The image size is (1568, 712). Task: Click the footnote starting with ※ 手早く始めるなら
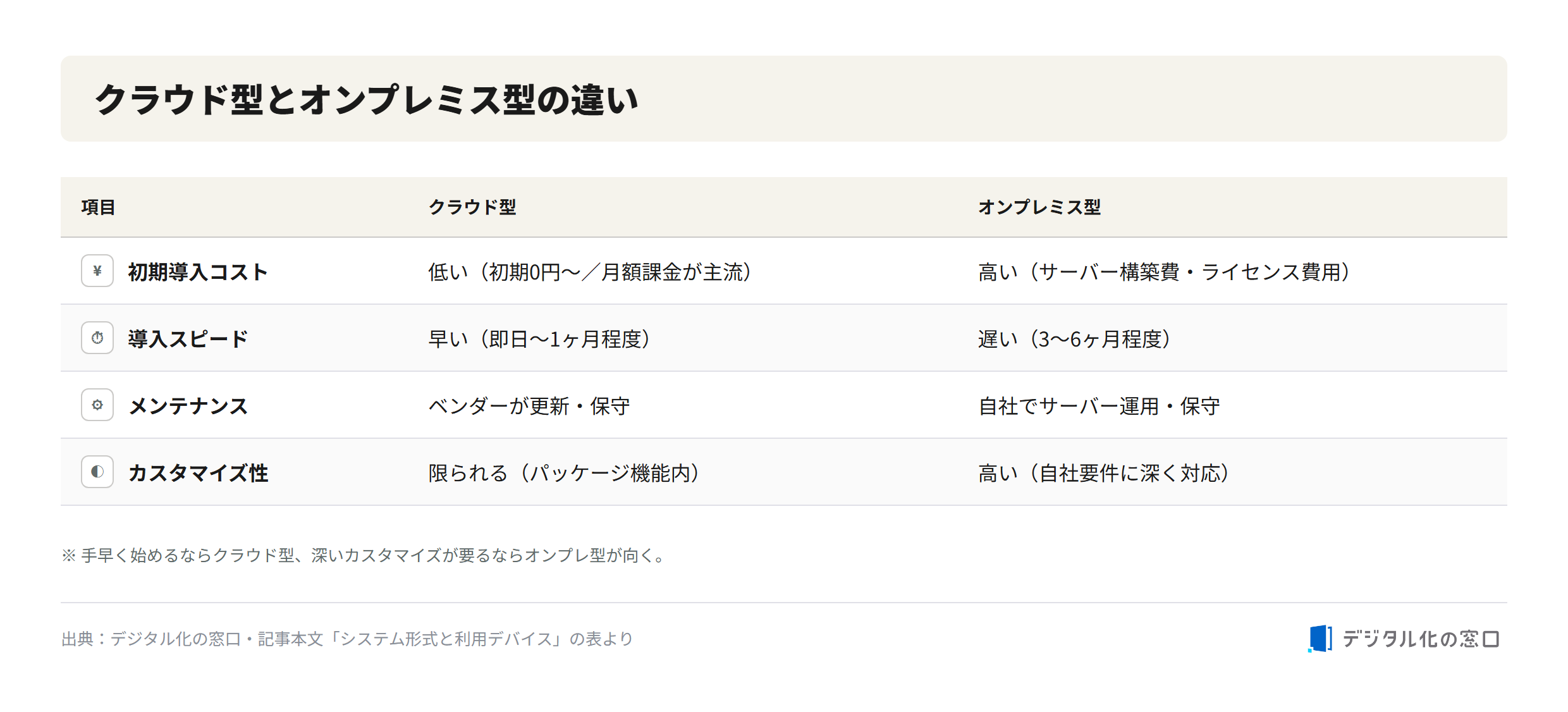pos(364,555)
